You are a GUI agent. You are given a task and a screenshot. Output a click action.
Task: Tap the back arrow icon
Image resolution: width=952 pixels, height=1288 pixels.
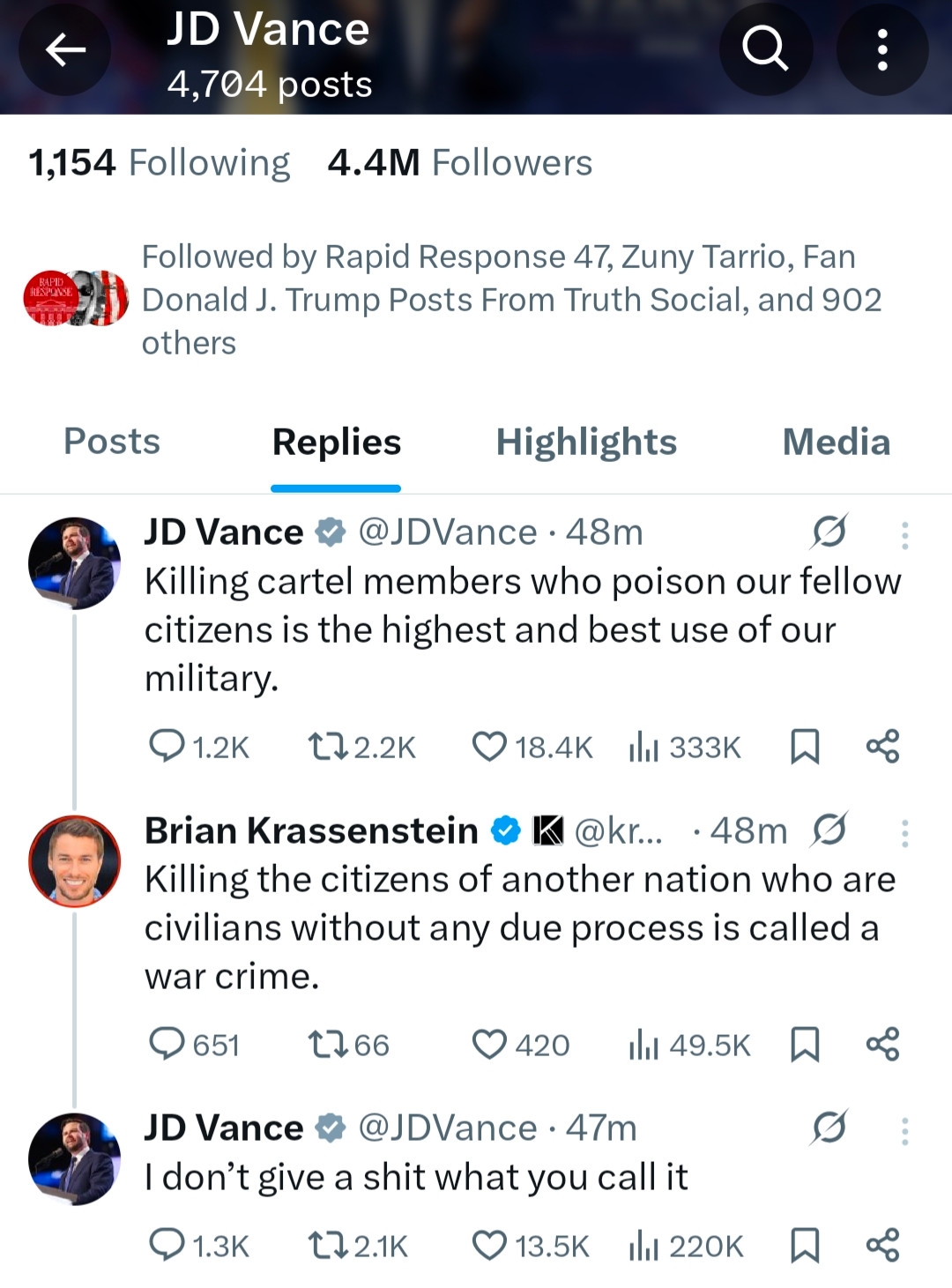pyautogui.click(x=65, y=49)
